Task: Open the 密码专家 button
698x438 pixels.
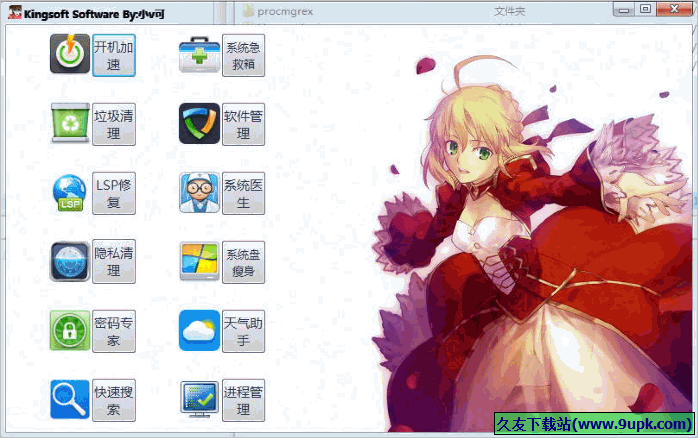Action: pos(114,331)
